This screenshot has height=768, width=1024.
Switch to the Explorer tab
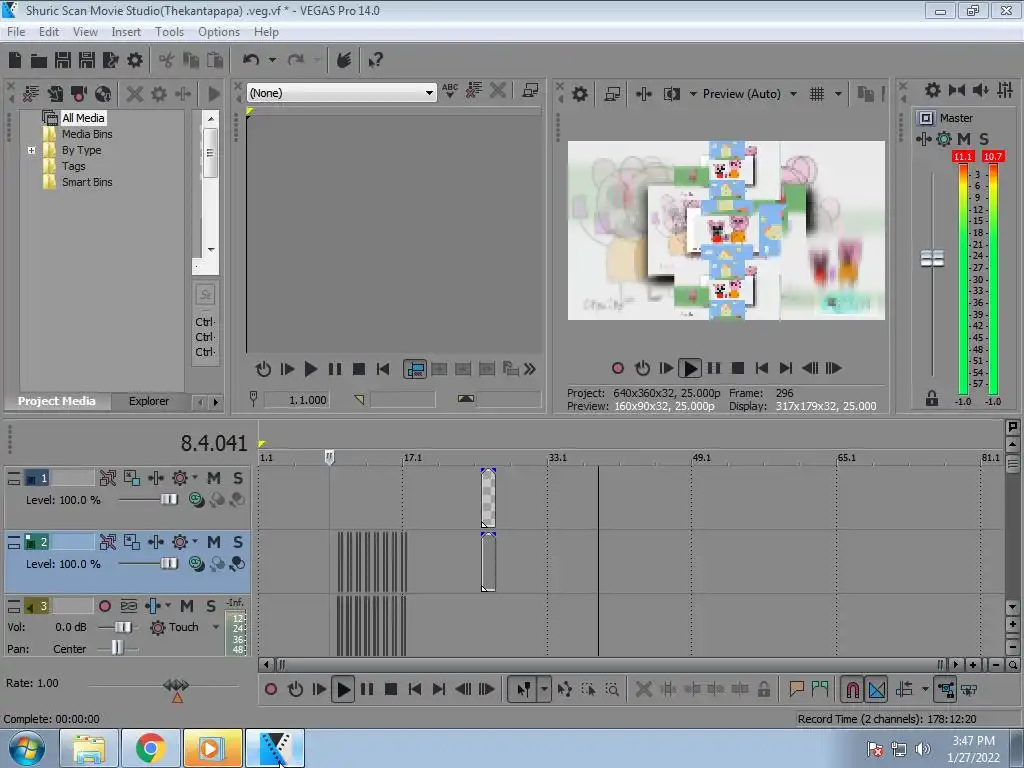(x=149, y=401)
